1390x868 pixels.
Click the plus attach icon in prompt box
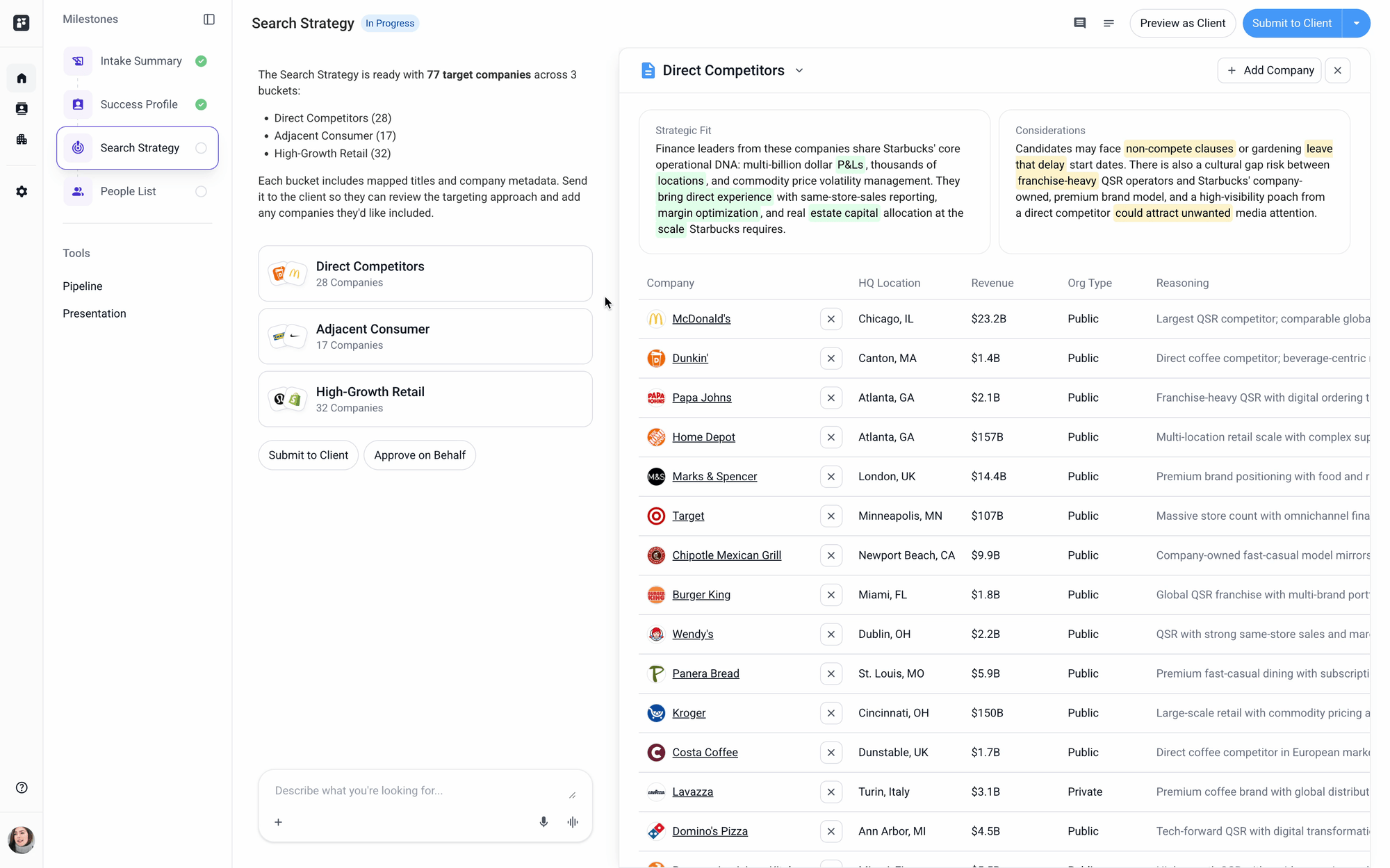pyautogui.click(x=278, y=821)
